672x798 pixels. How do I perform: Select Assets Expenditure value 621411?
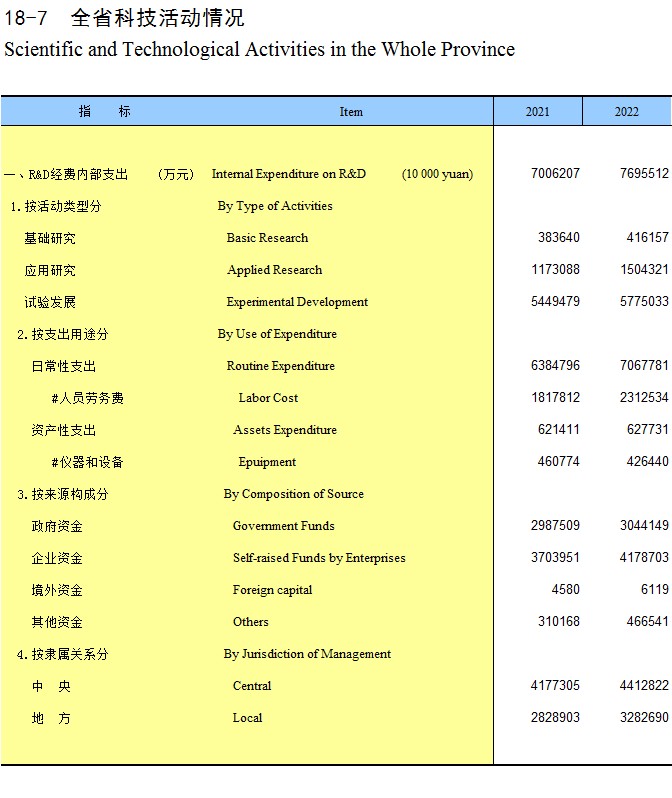click(x=558, y=430)
